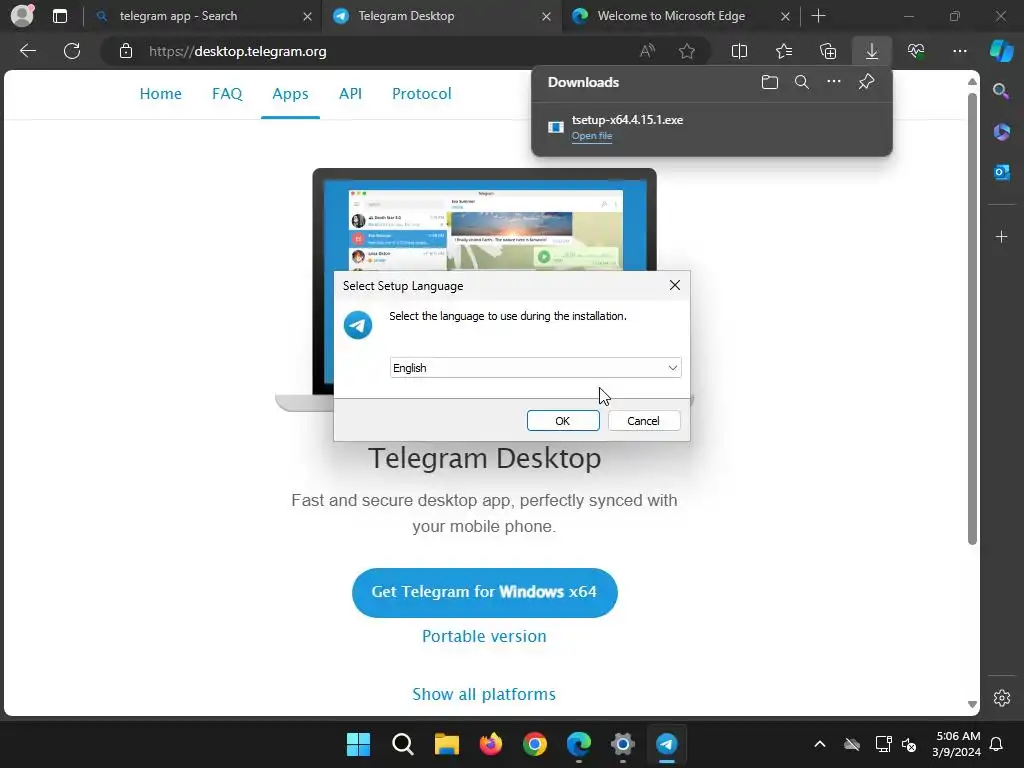Open the clock and date in taskbar
1024x768 pixels.
956,744
